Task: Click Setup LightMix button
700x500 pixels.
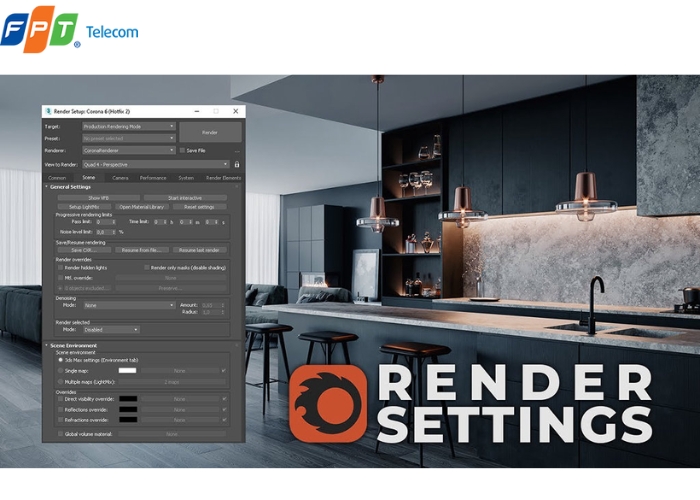Action: click(x=84, y=207)
